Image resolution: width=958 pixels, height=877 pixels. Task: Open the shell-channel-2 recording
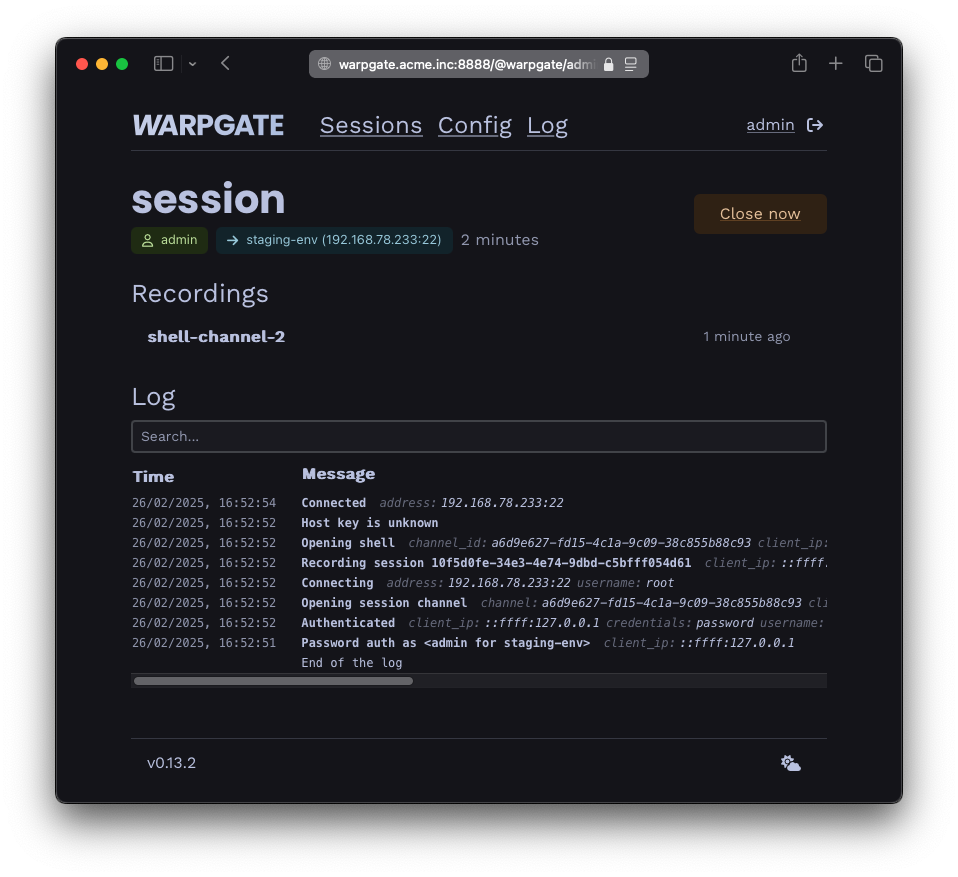pos(216,337)
